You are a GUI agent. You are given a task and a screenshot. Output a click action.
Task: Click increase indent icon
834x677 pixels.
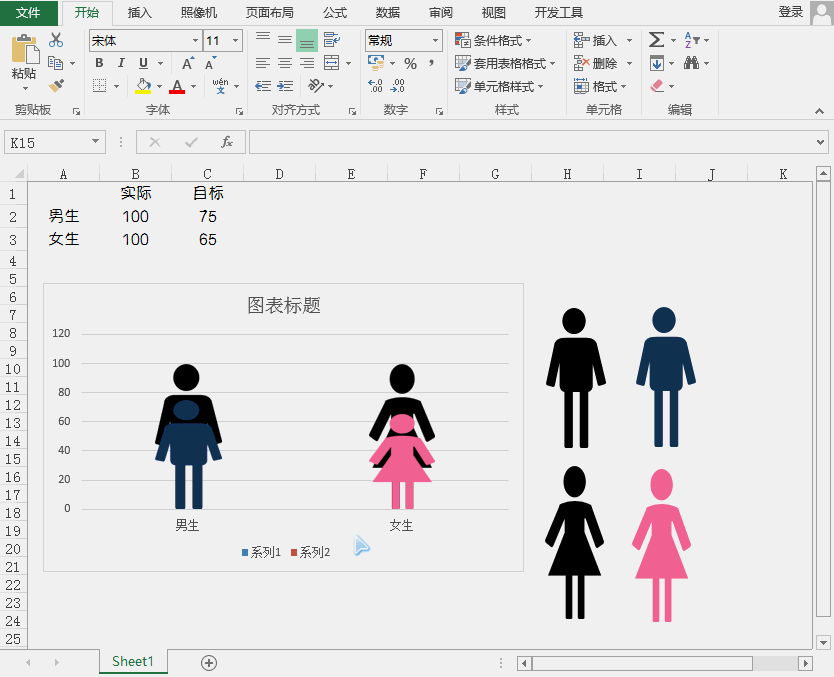286,86
